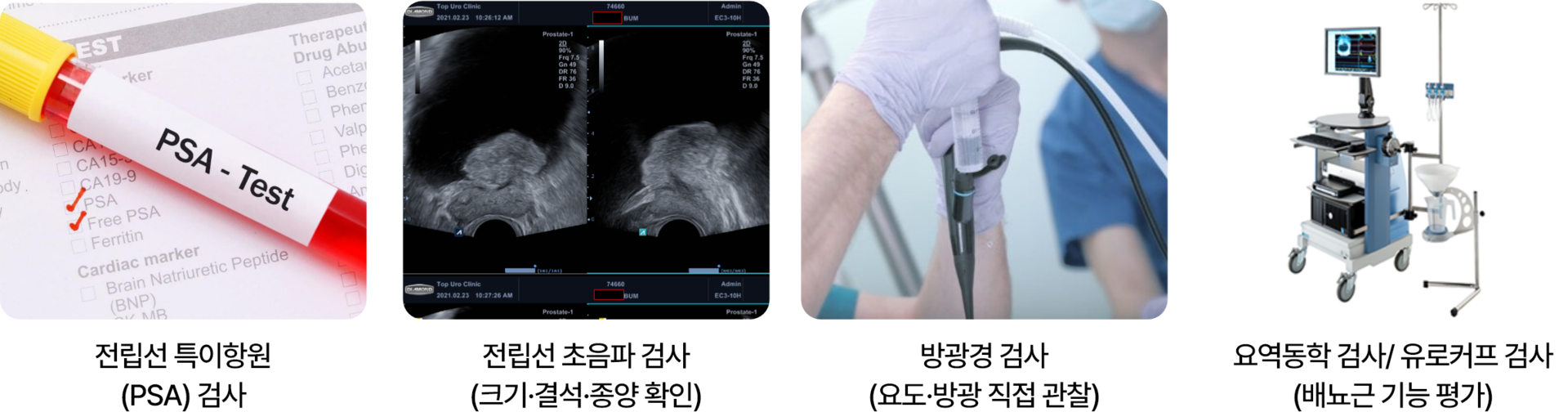
Task: Open the prostate ultrasound scan image
Action: click(586, 160)
